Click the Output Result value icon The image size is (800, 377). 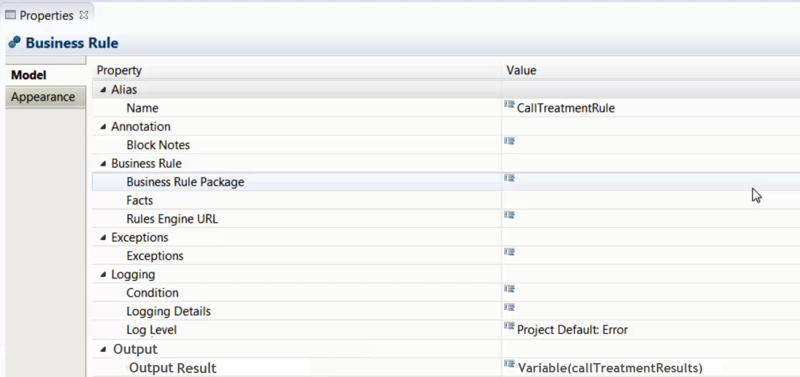pos(509,364)
